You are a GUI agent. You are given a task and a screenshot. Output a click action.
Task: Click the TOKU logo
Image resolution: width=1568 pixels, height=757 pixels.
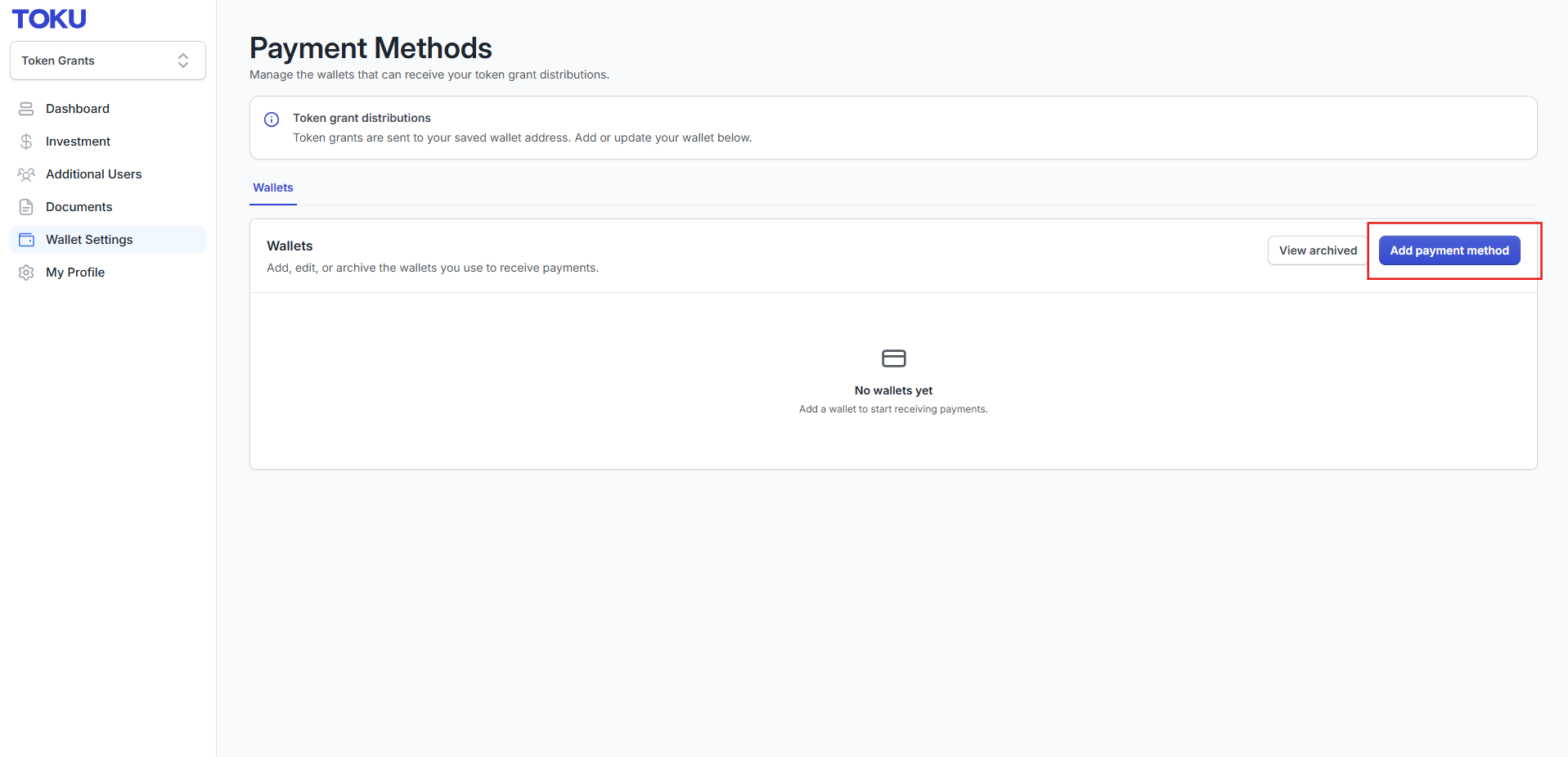(x=49, y=19)
